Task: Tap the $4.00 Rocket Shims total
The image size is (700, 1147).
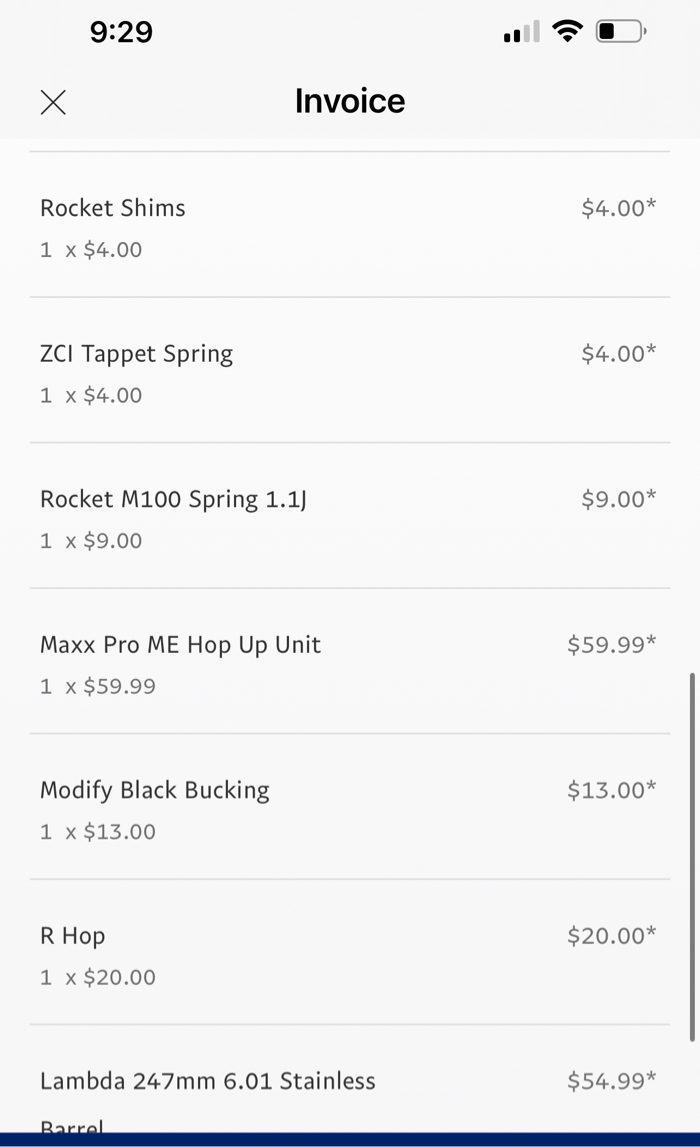Action: point(618,208)
